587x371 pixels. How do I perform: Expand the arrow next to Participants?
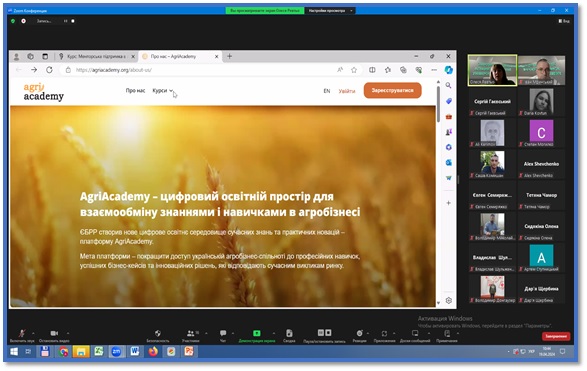tap(206, 333)
